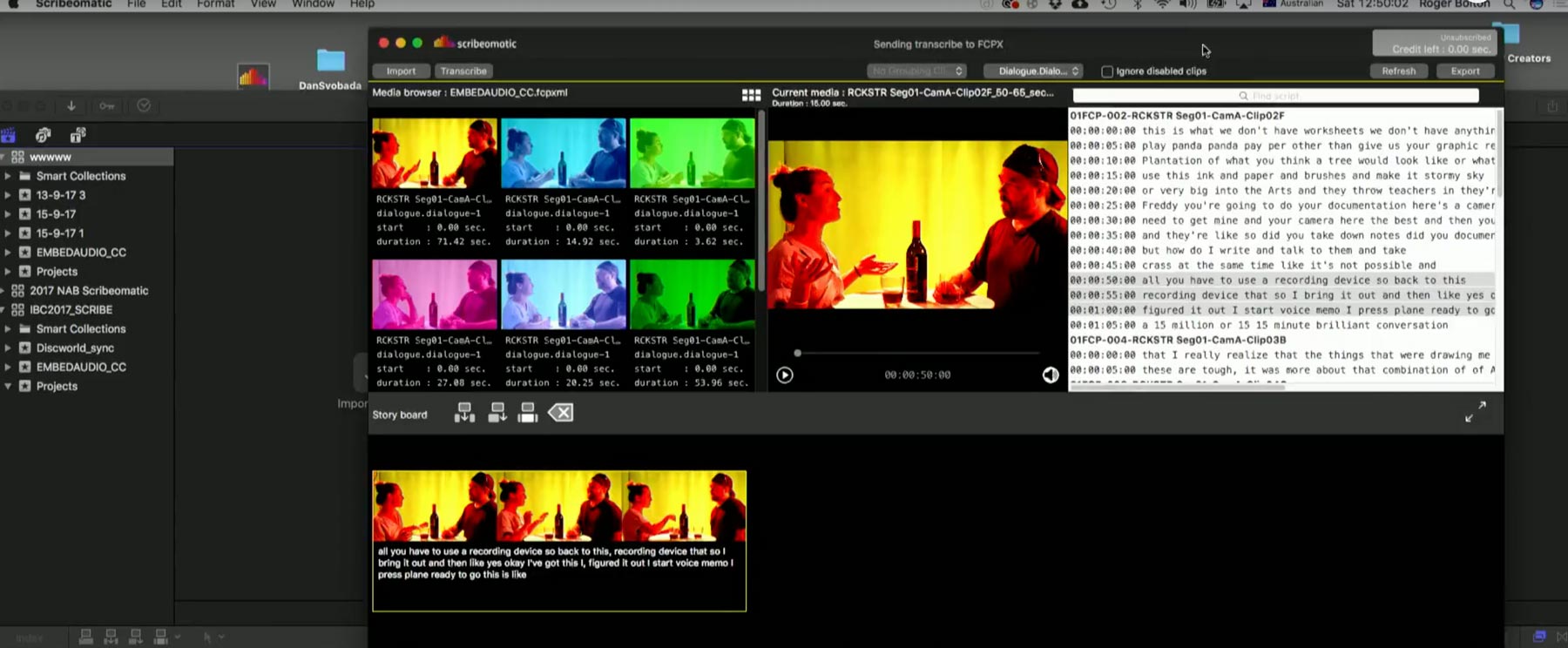Delete the story board clip with the backspace icon

561,413
